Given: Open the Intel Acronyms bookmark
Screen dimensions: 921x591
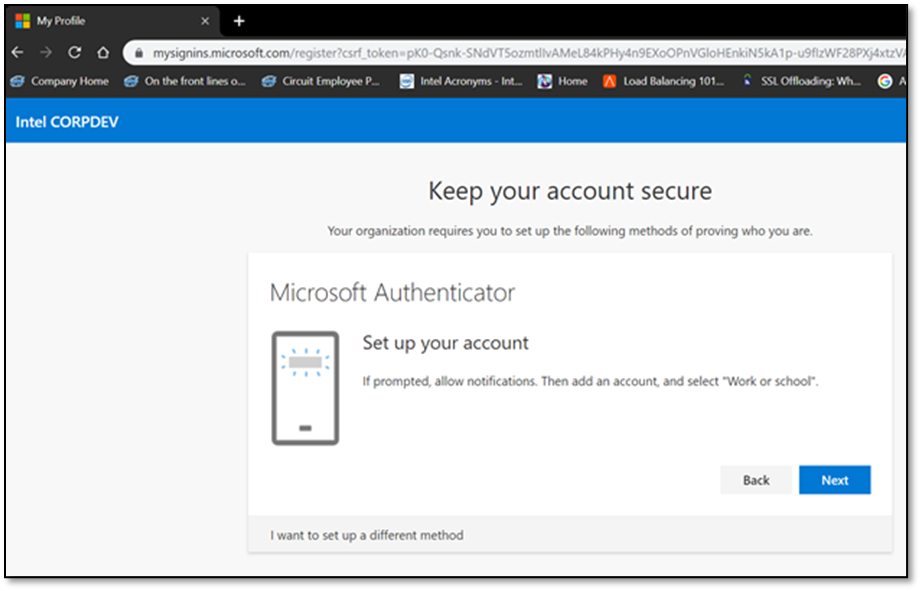Looking at the screenshot, I should (460, 81).
